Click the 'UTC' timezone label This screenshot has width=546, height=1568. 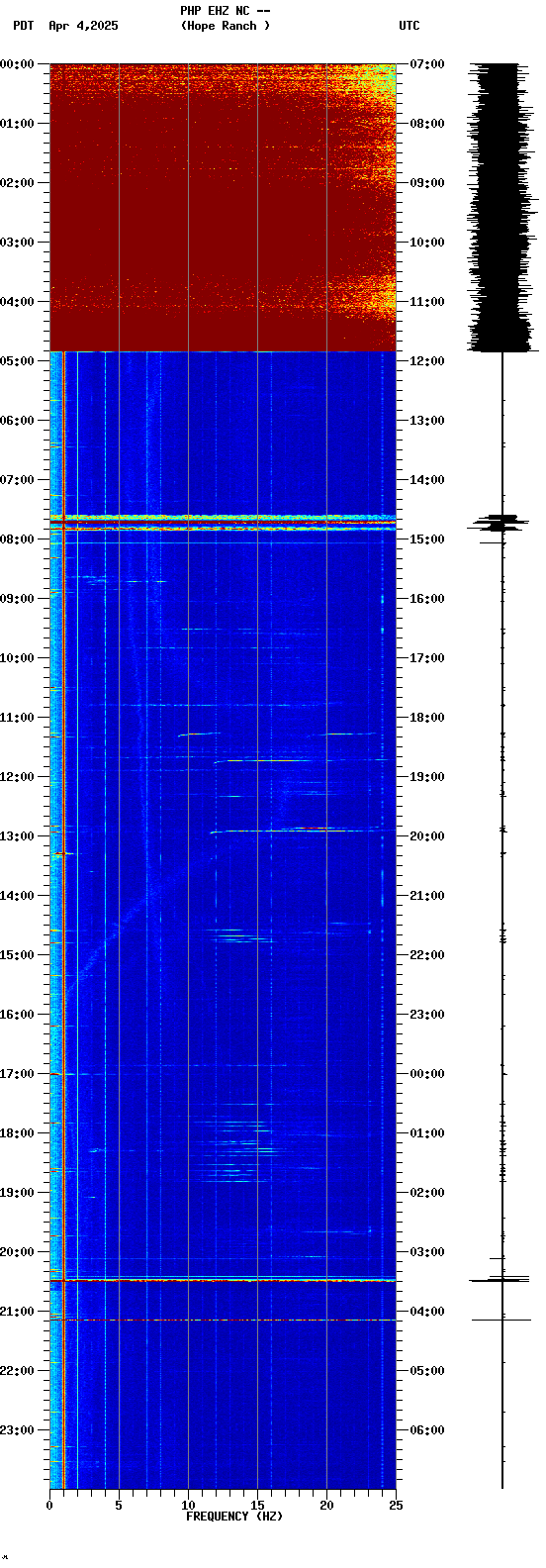(409, 26)
